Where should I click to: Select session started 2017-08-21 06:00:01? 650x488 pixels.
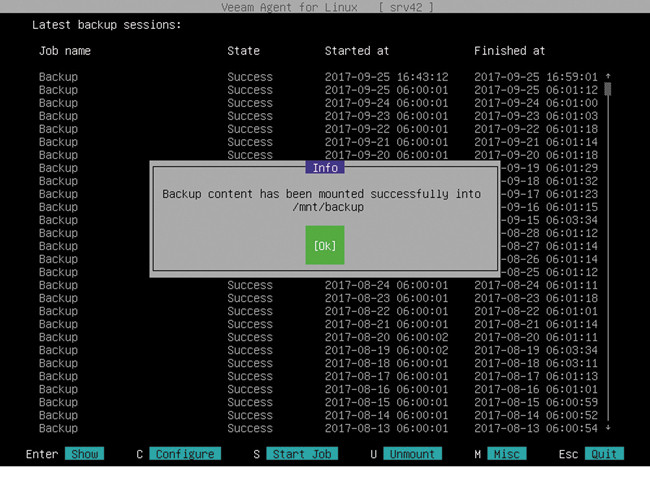(318, 324)
